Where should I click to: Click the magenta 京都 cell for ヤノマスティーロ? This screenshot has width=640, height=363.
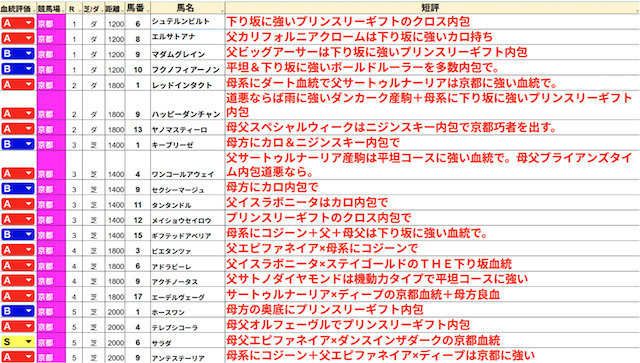click(51, 128)
